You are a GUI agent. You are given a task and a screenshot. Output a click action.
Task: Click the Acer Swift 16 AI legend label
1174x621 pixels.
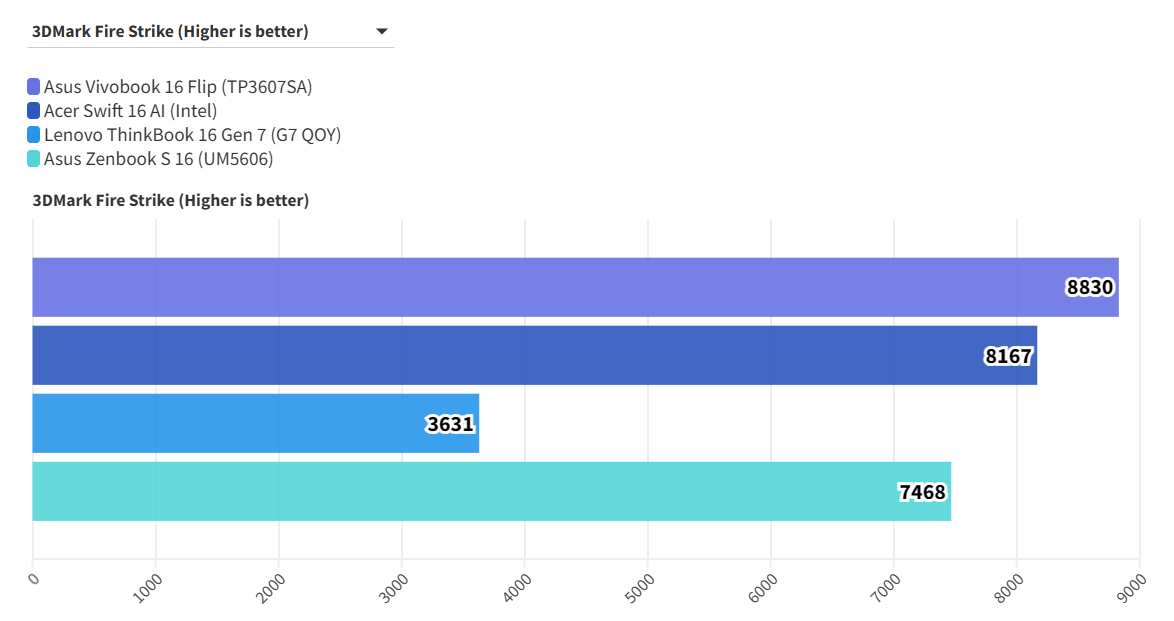point(130,111)
